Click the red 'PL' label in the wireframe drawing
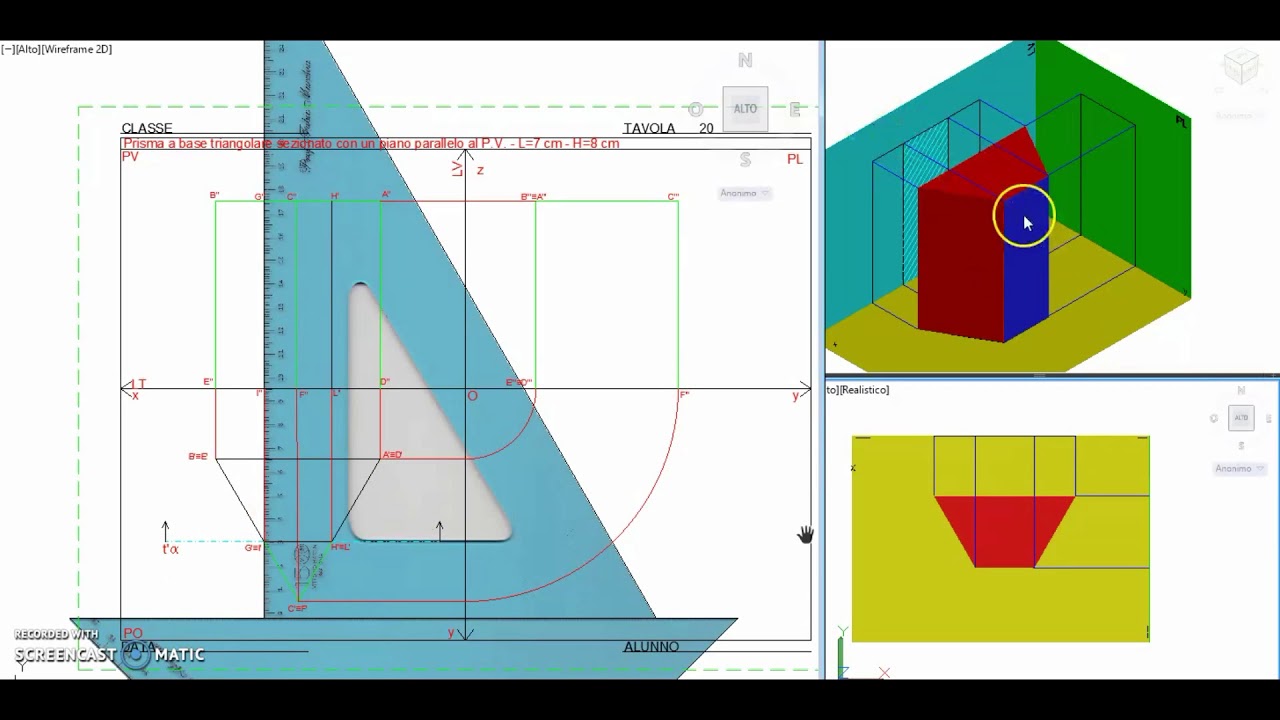The image size is (1280, 720). tap(795, 159)
